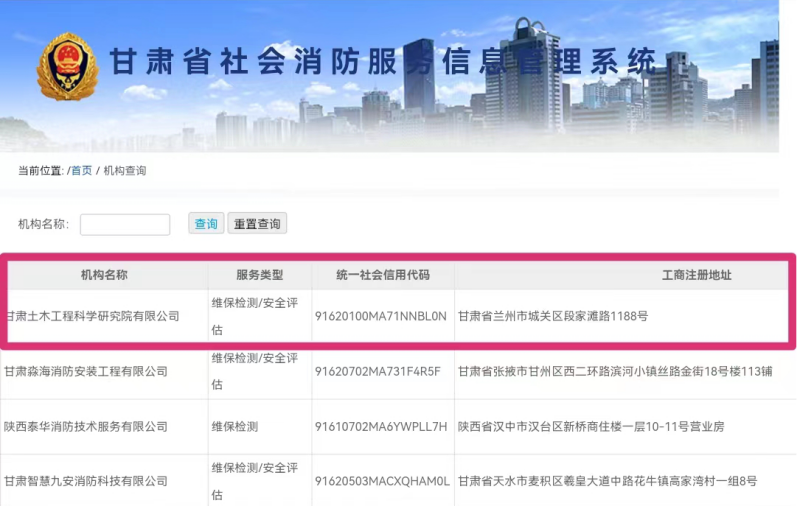Click the 陕西省汉中市汉台区 address cell
Viewport: 800px width, 506px height.
tap(591, 427)
